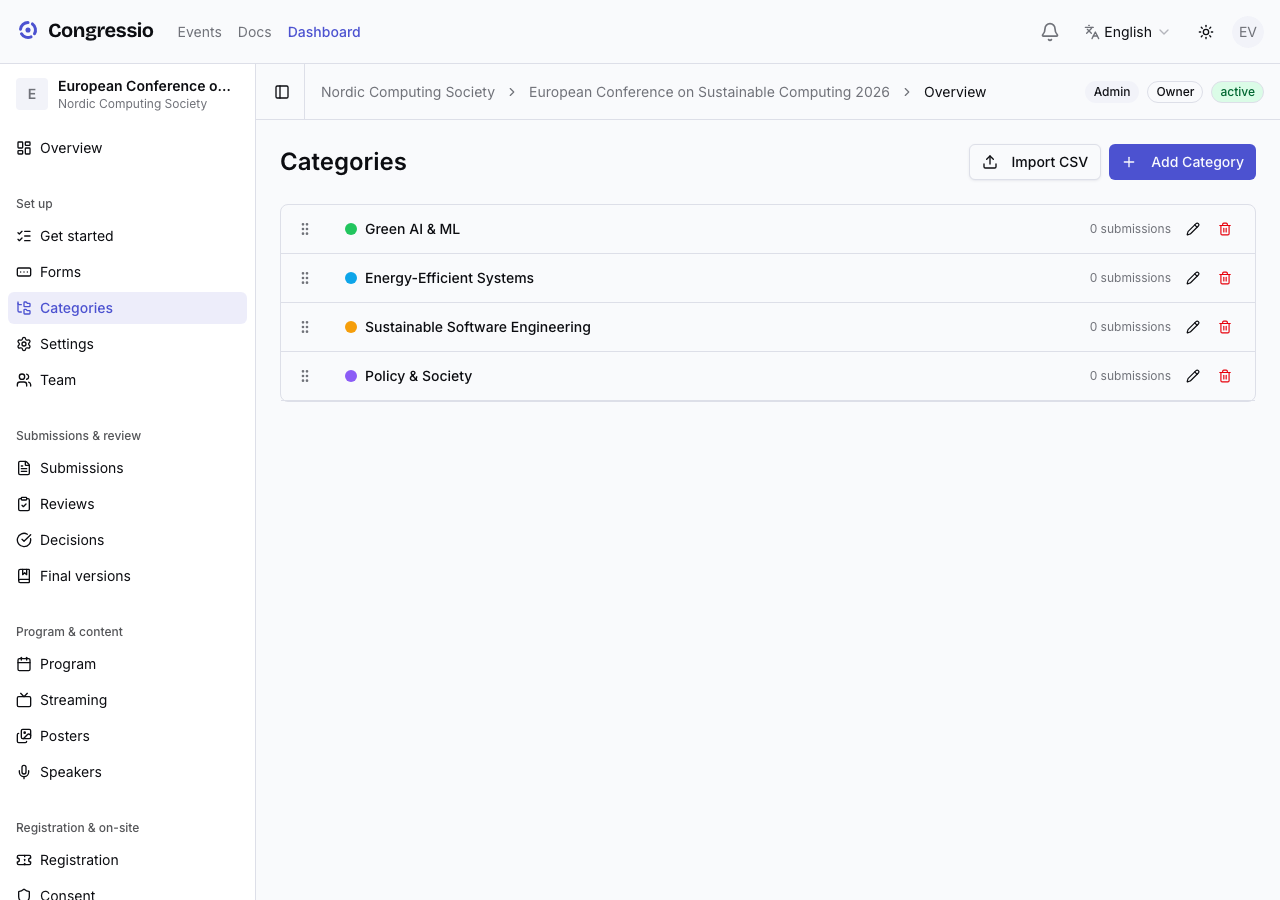Toggle the light/dark theme sun icon
Screen dimensions: 1280x900
(x=1206, y=32)
